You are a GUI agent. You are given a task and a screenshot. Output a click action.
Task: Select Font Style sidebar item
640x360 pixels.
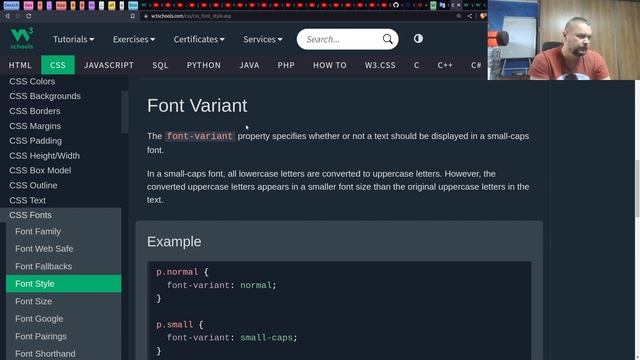click(64, 284)
